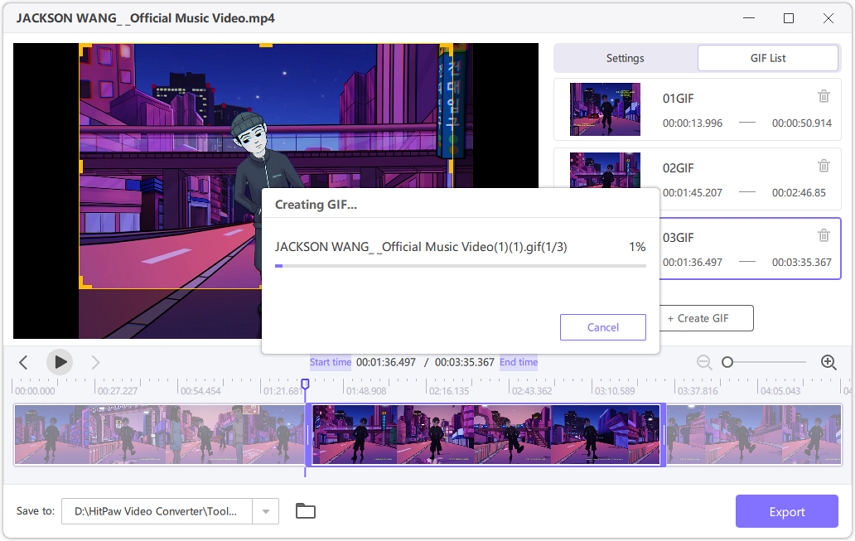Click the top-center crop edge handle
The width and height of the screenshot is (855, 541).
(x=266, y=45)
